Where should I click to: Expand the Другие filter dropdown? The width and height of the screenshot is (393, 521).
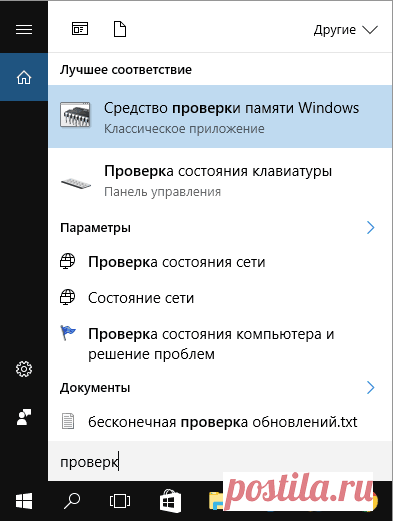[x=346, y=30]
